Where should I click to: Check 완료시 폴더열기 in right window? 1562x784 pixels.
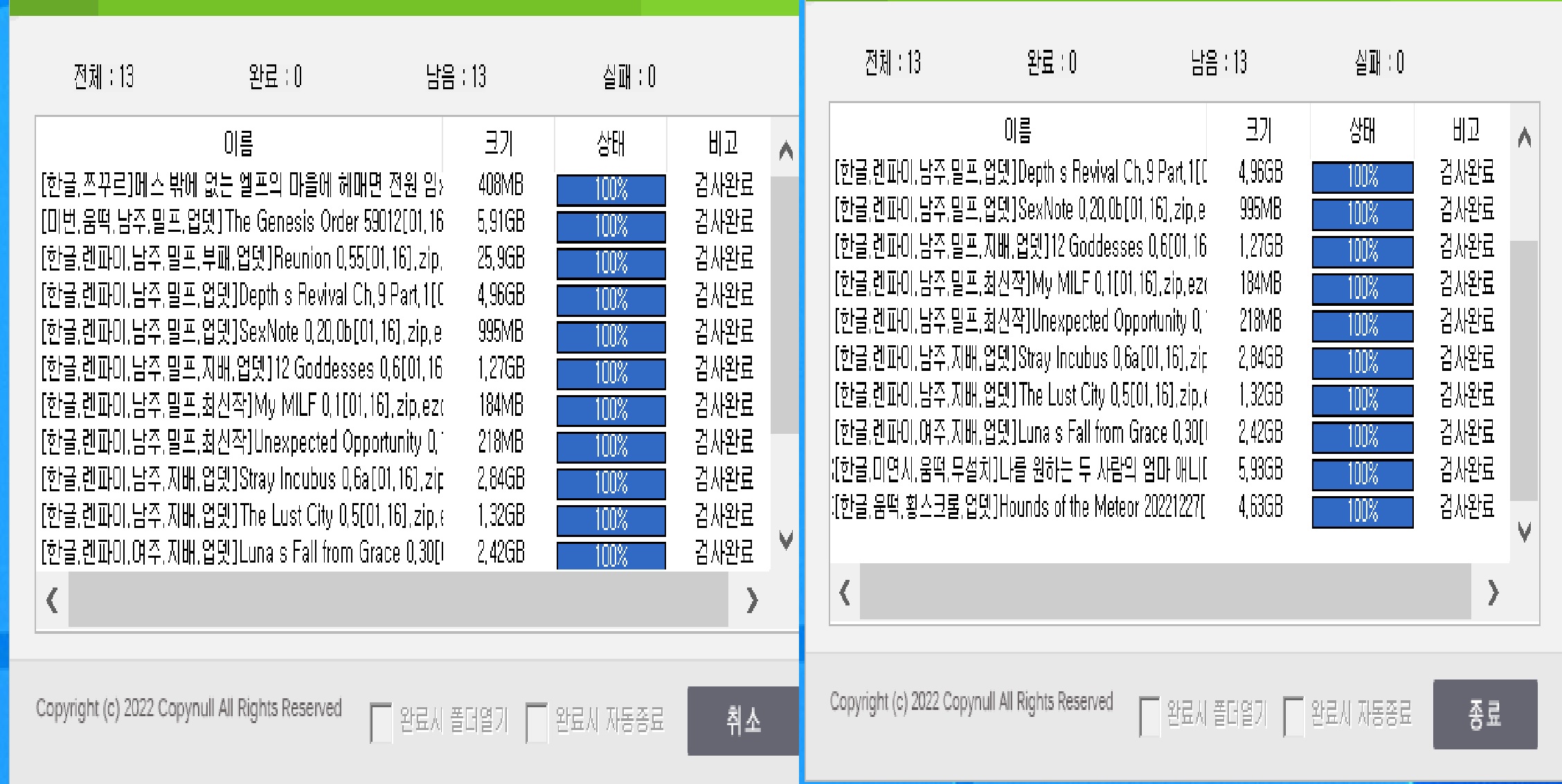(1149, 716)
